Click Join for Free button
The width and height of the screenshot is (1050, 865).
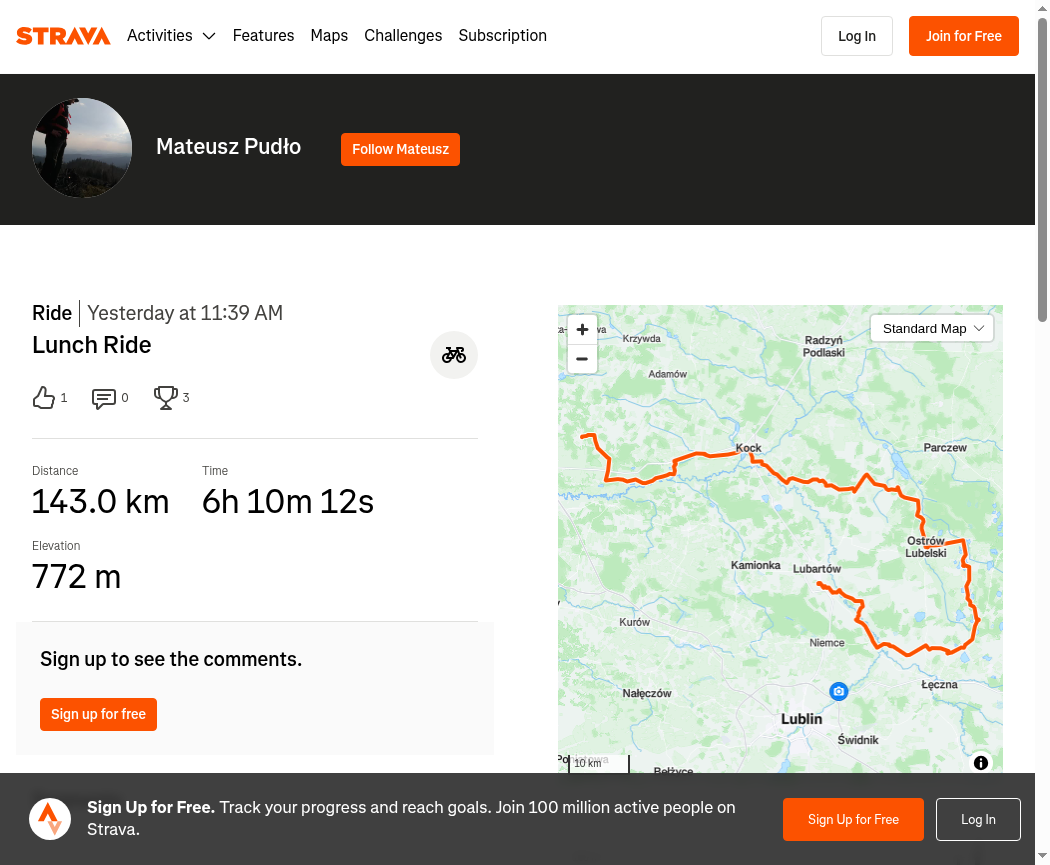click(x=964, y=36)
